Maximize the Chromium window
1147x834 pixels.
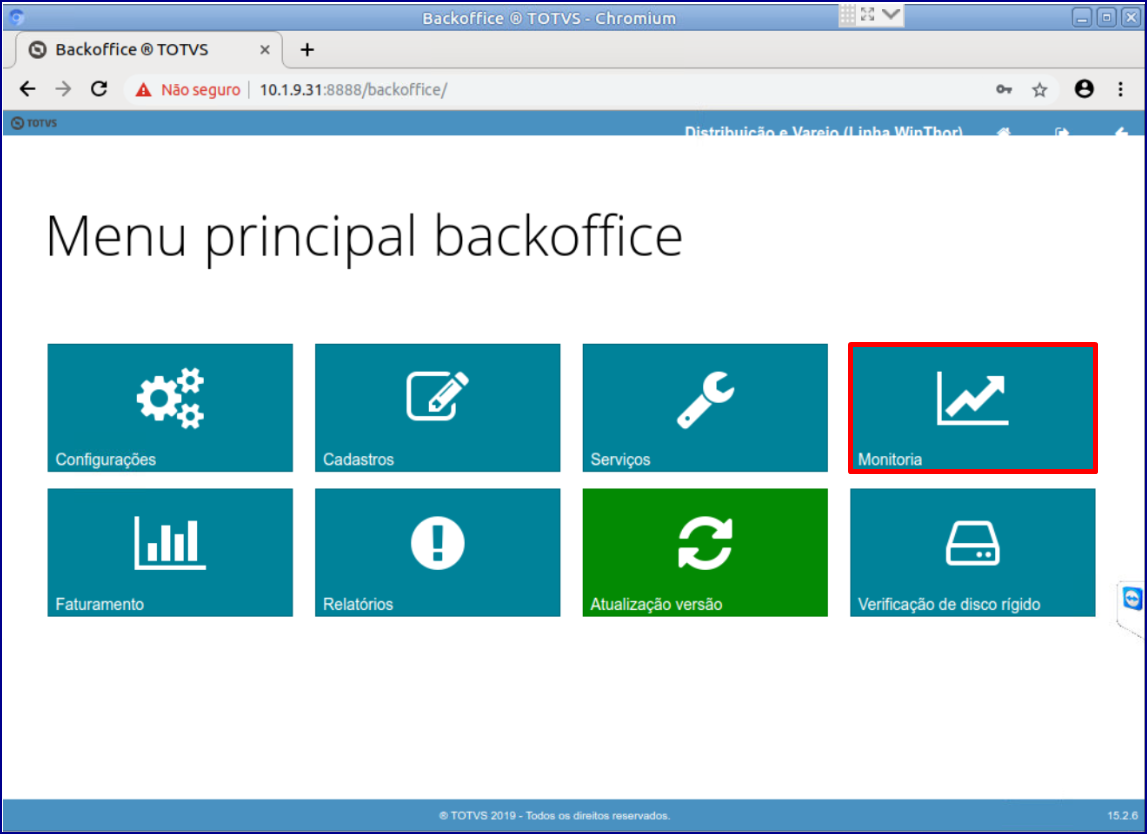[1107, 18]
